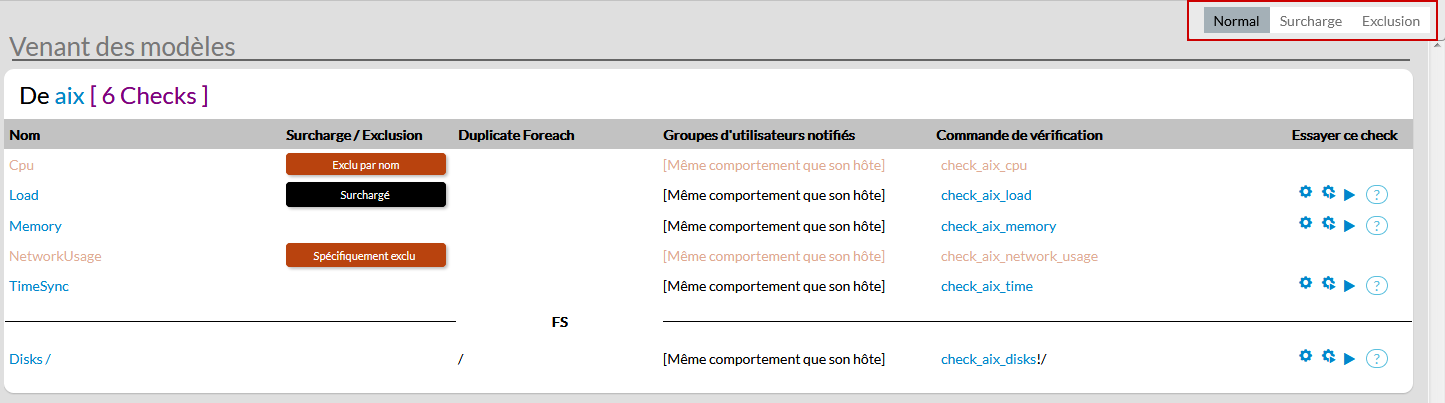Open the question mark help for Disks /
The width and height of the screenshot is (1445, 403).
click(x=1377, y=359)
